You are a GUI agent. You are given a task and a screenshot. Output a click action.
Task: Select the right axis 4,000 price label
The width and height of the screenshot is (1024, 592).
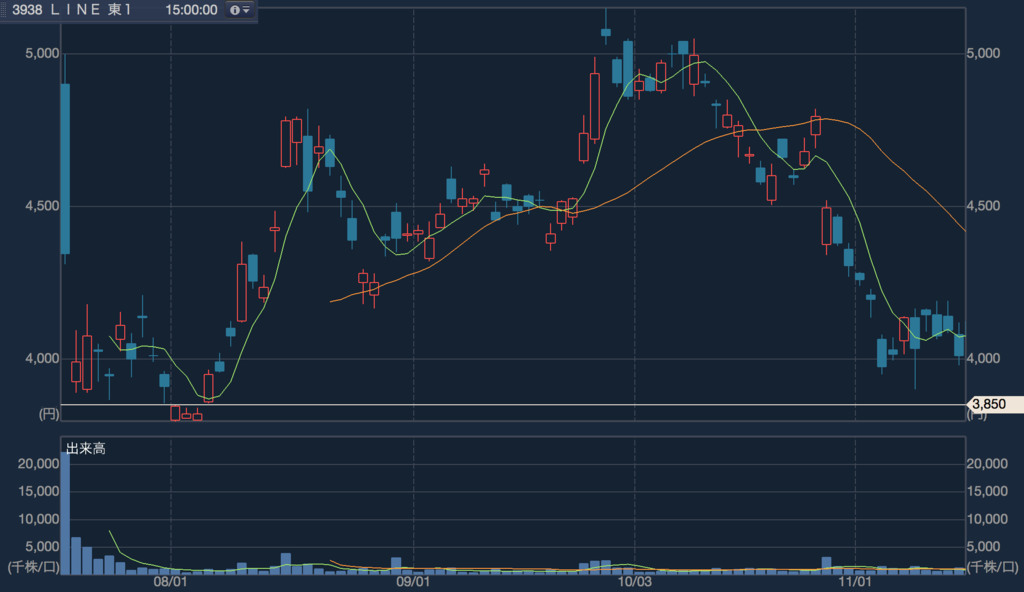click(984, 359)
